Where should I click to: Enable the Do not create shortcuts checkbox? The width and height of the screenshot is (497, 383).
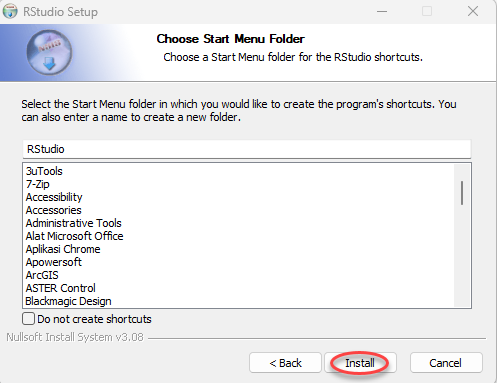pyautogui.click(x=28, y=319)
